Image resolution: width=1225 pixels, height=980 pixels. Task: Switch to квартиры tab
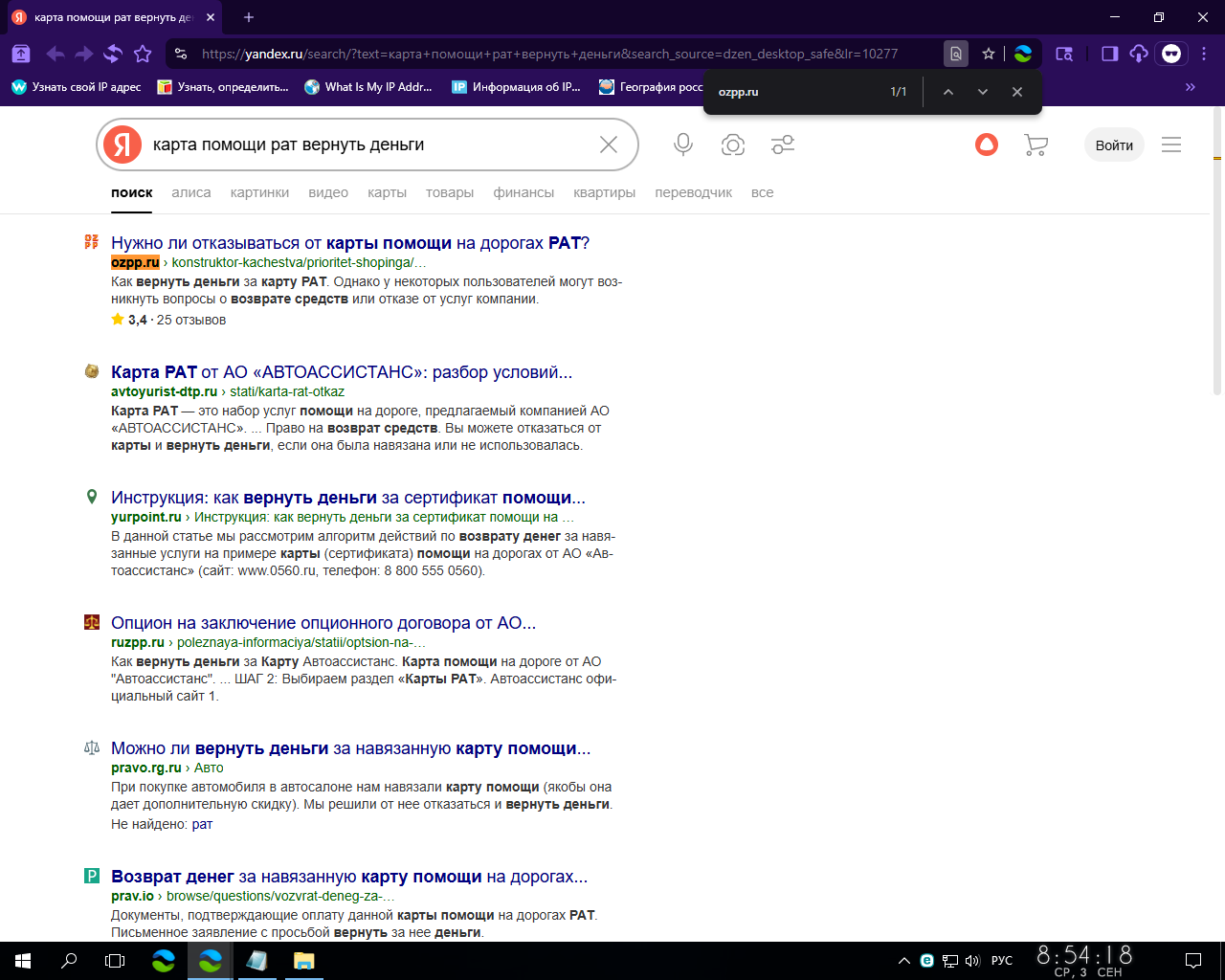point(604,192)
